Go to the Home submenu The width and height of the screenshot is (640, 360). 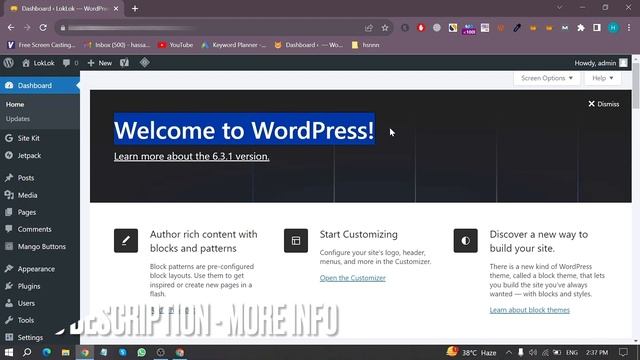point(15,104)
